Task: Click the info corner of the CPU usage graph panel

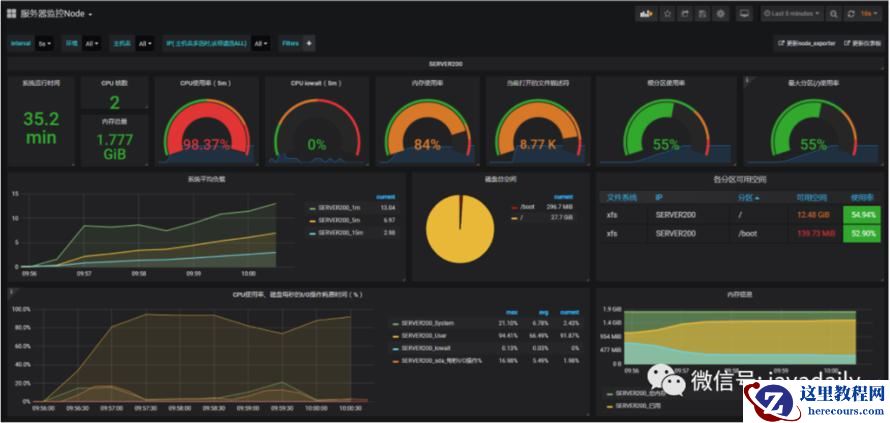Action: tap(10, 292)
